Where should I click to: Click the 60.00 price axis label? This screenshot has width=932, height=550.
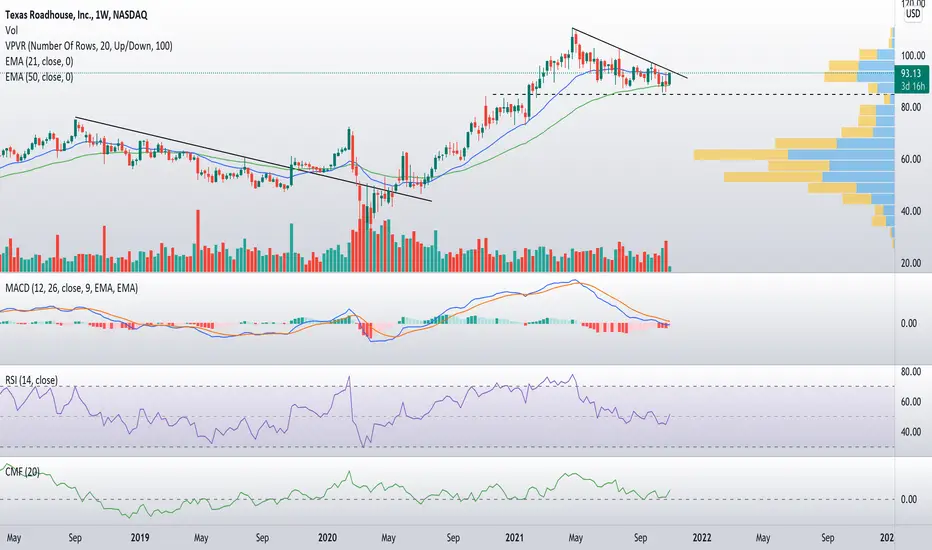(913, 159)
